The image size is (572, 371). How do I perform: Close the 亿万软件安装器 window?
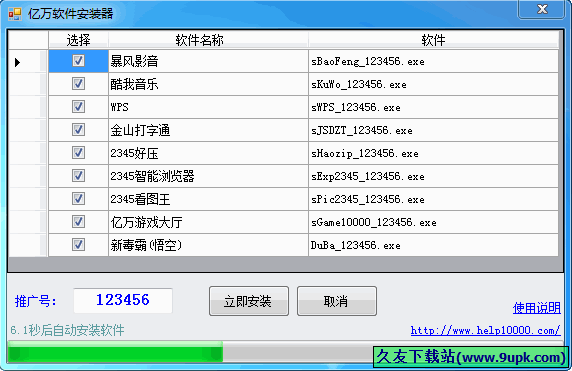pos(542,9)
